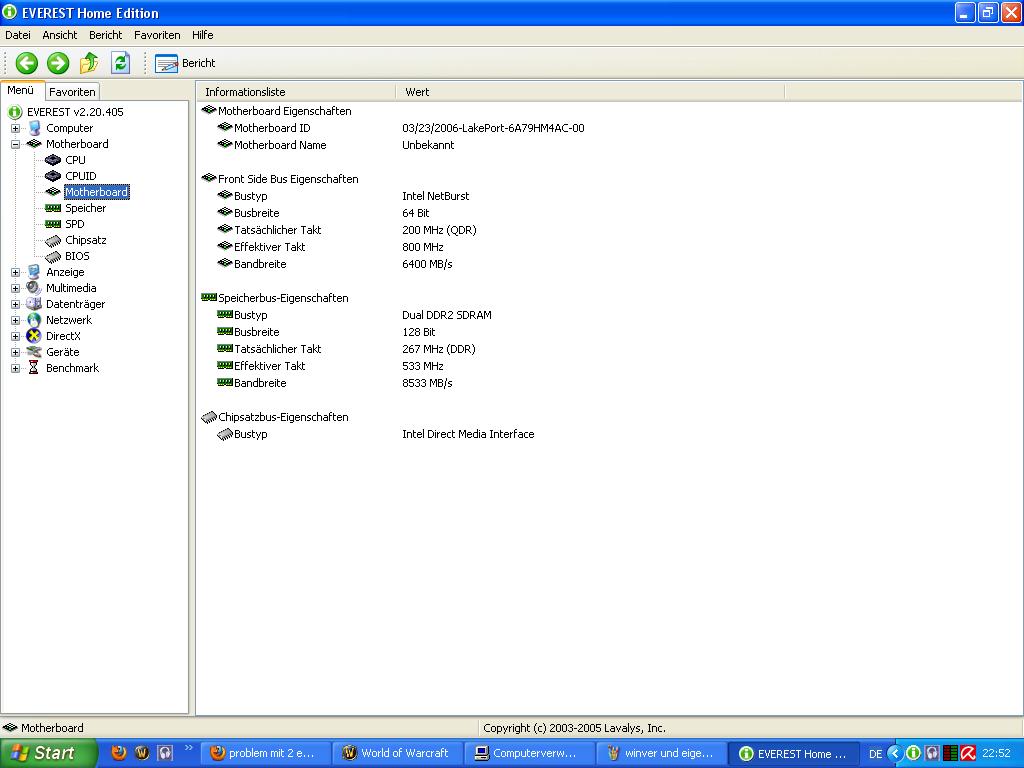1024x768 pixels.
Task: Switch to the Favoriten tab
Action: pyautogui.click(x=72, y=92)
